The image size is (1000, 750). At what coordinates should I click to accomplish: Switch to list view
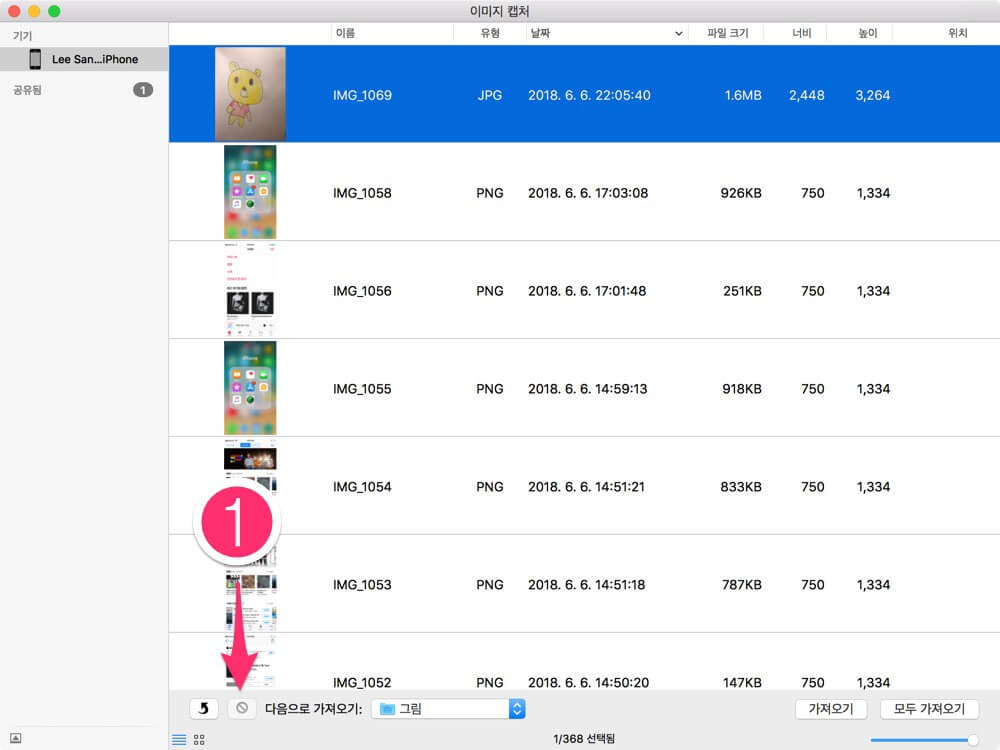click(x=179, y=739)
